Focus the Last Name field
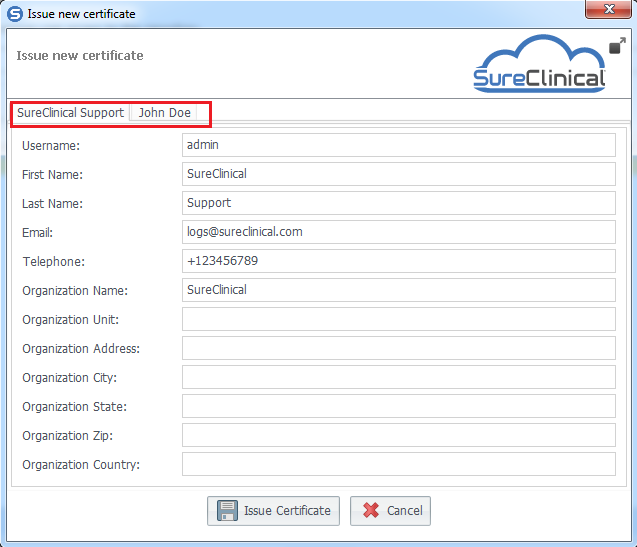The height and width of the screenshot is (547, 637). coord(399,203)
